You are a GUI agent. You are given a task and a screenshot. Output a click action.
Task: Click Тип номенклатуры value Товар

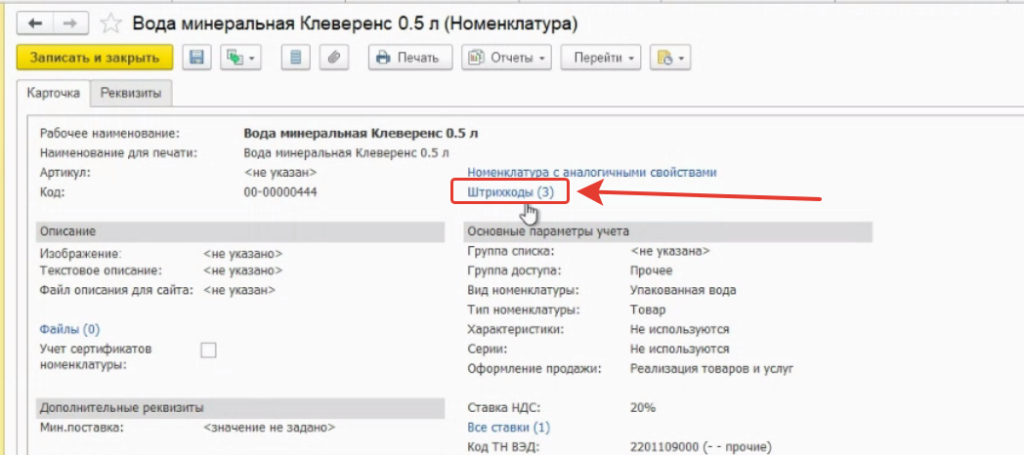[x=648, y=310]
